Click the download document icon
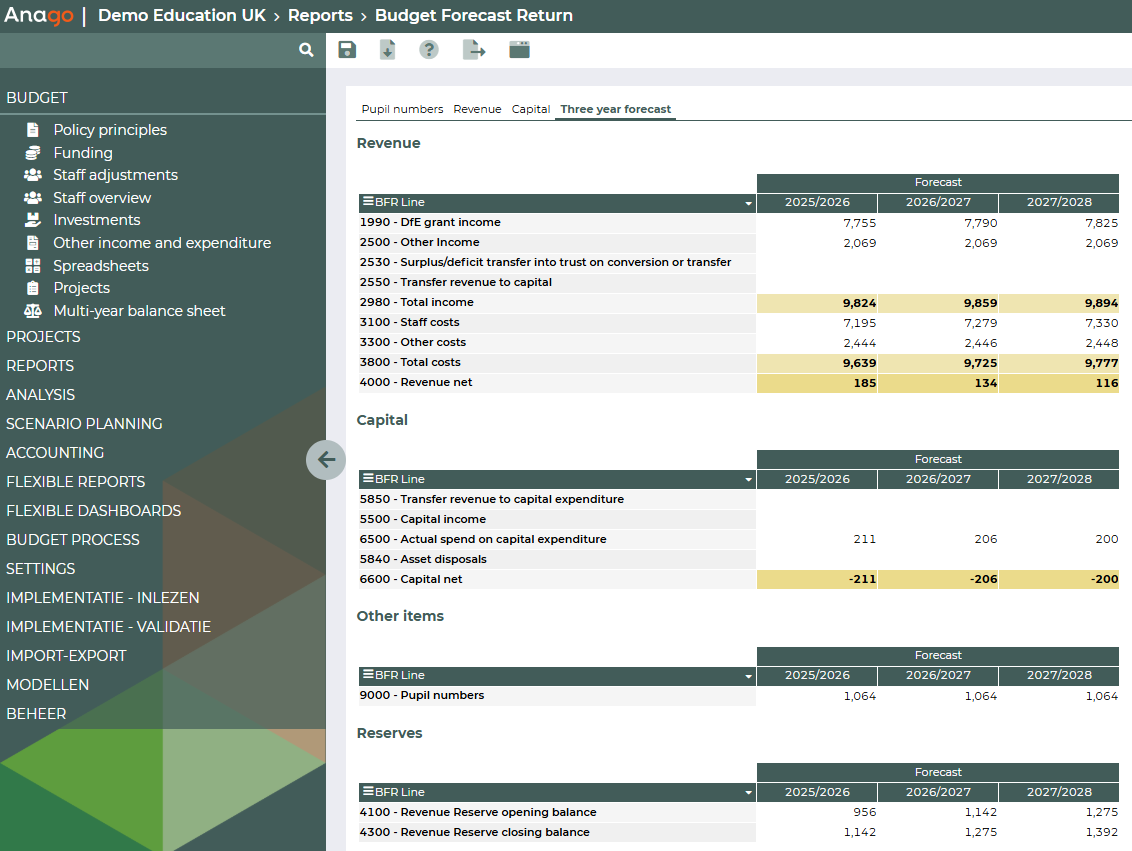This screenshot has width=1132, height=851. tap(388, 50)
